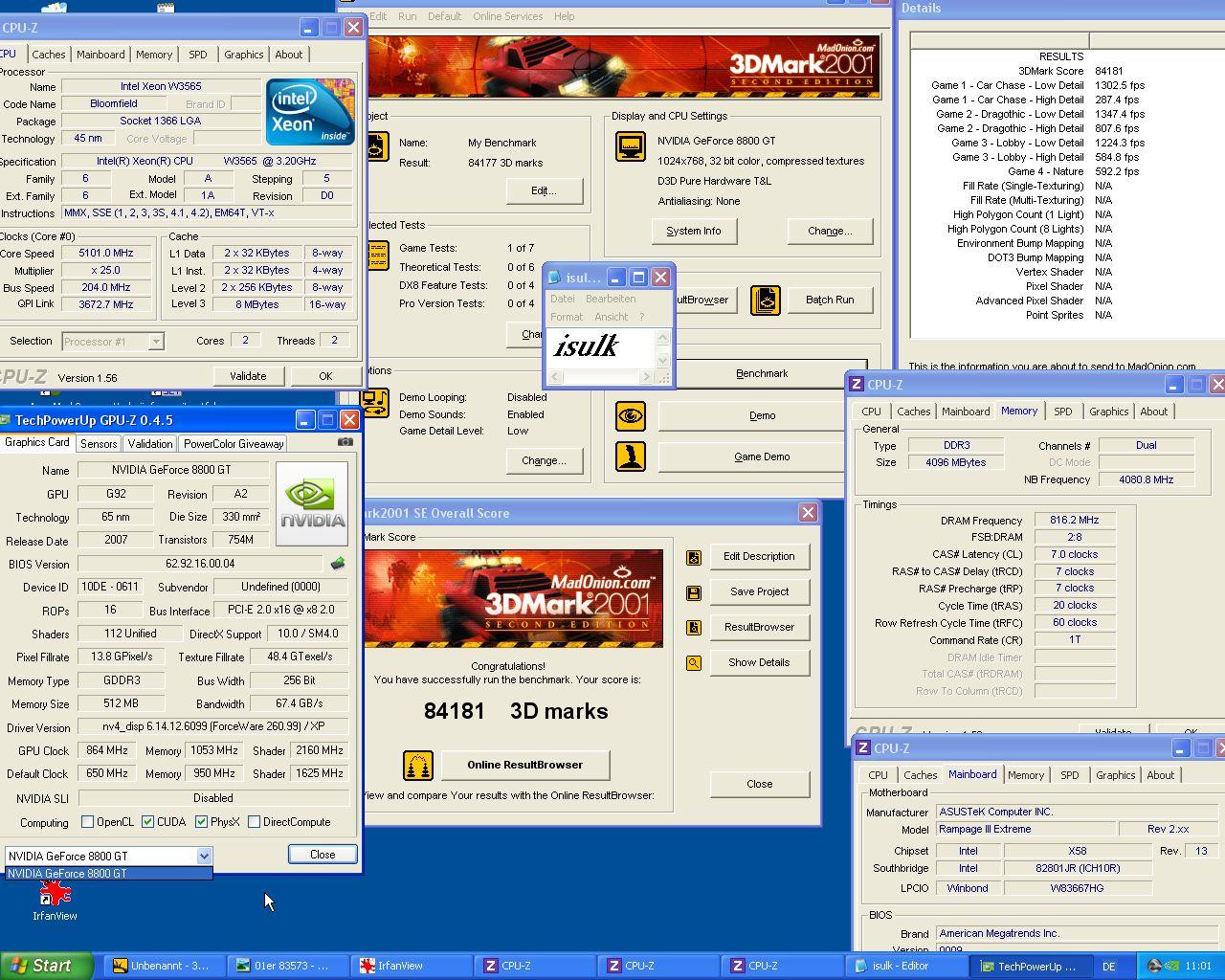Open SPD tab in the Memory CPU-Z window

(1063, 412)
